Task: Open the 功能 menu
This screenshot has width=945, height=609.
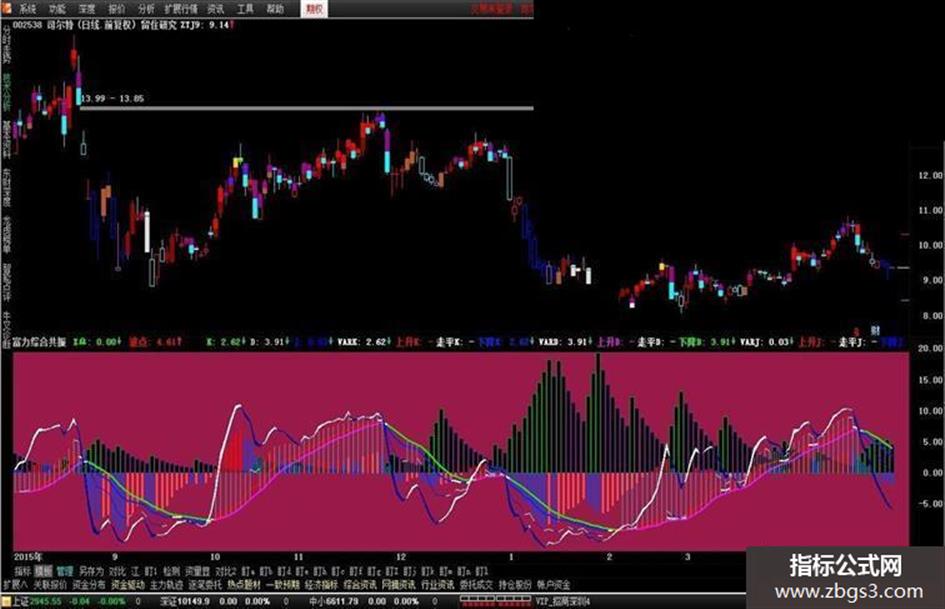Action: tap(57, 8)
